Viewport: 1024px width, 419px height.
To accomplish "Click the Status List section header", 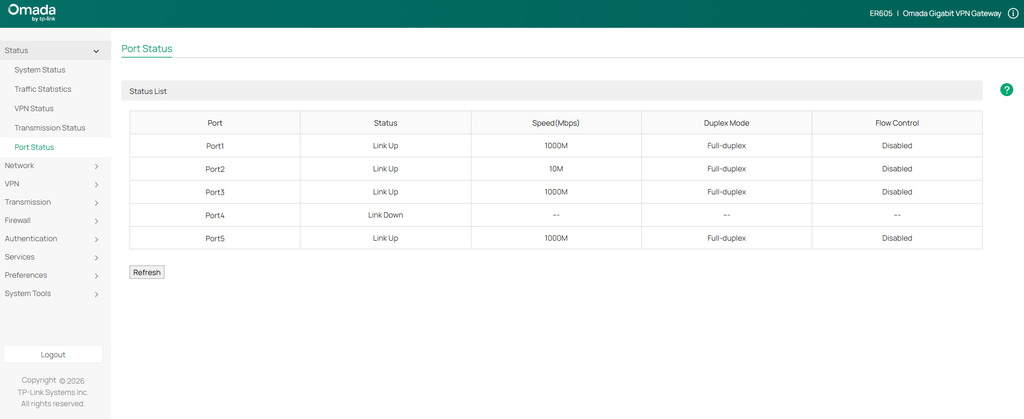I will (x=552, y=91).
